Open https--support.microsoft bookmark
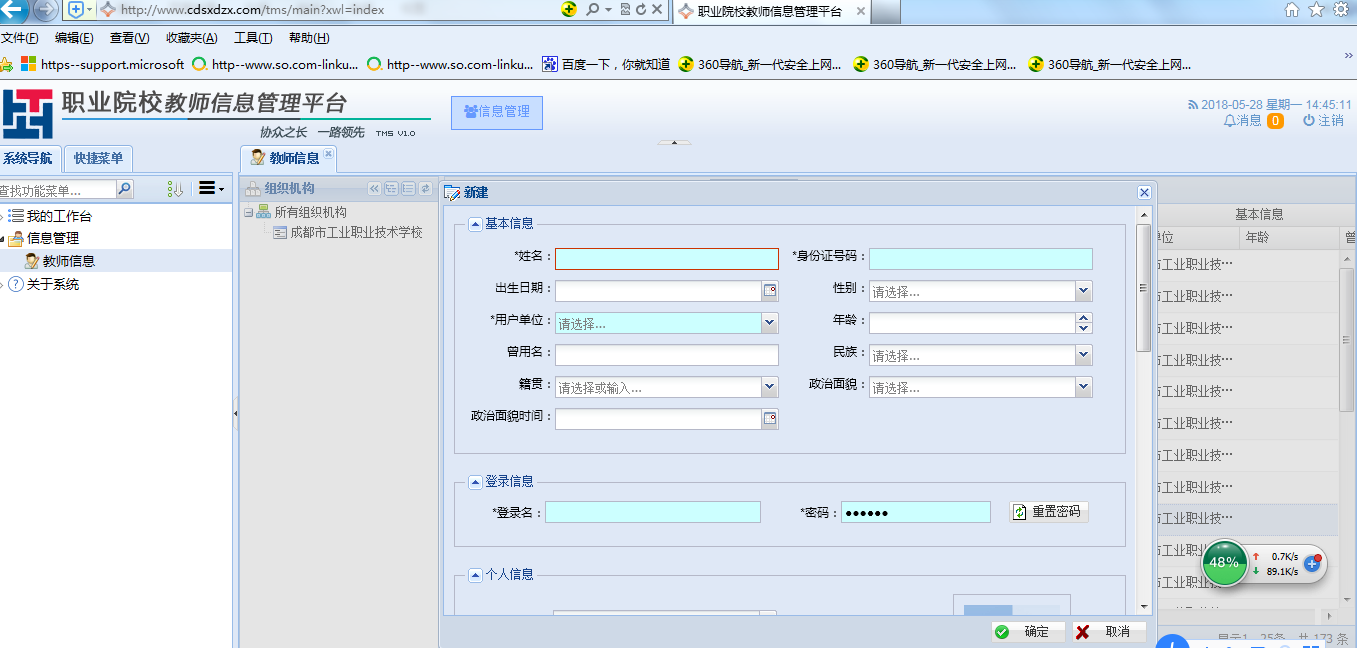 [102, 64]
